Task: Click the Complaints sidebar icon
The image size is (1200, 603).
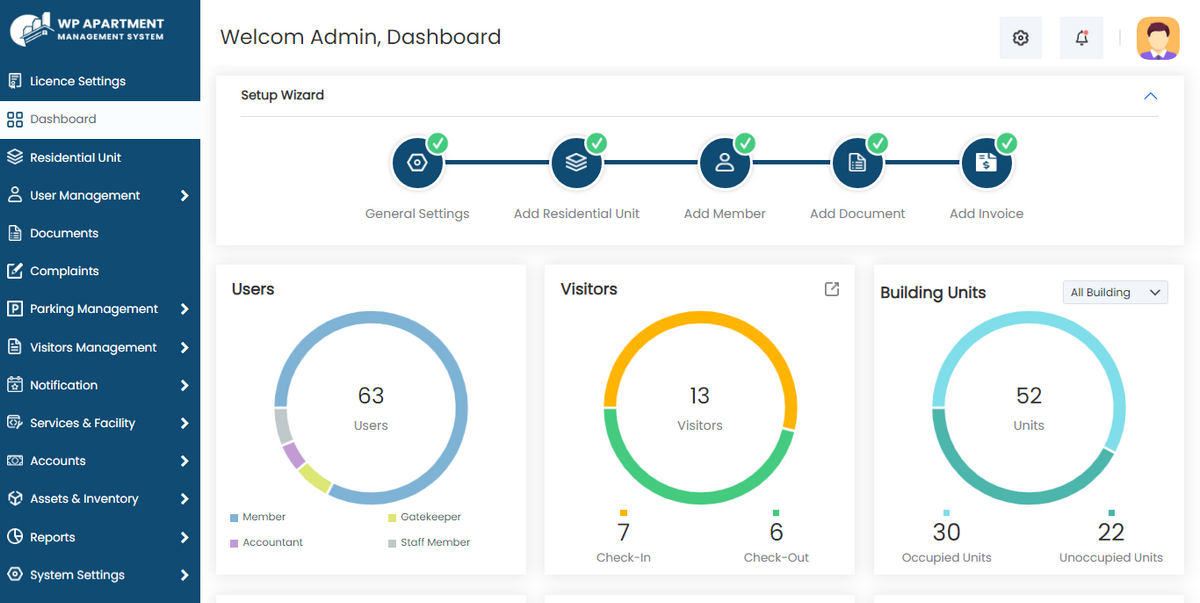Action: 15,271
